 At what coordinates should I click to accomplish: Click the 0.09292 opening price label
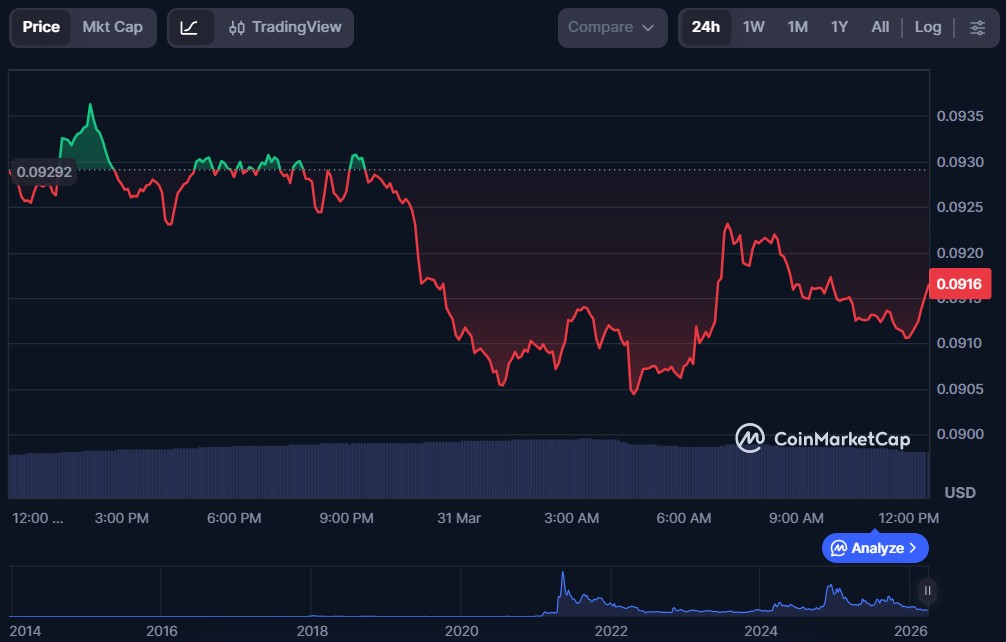pos(44,171)
